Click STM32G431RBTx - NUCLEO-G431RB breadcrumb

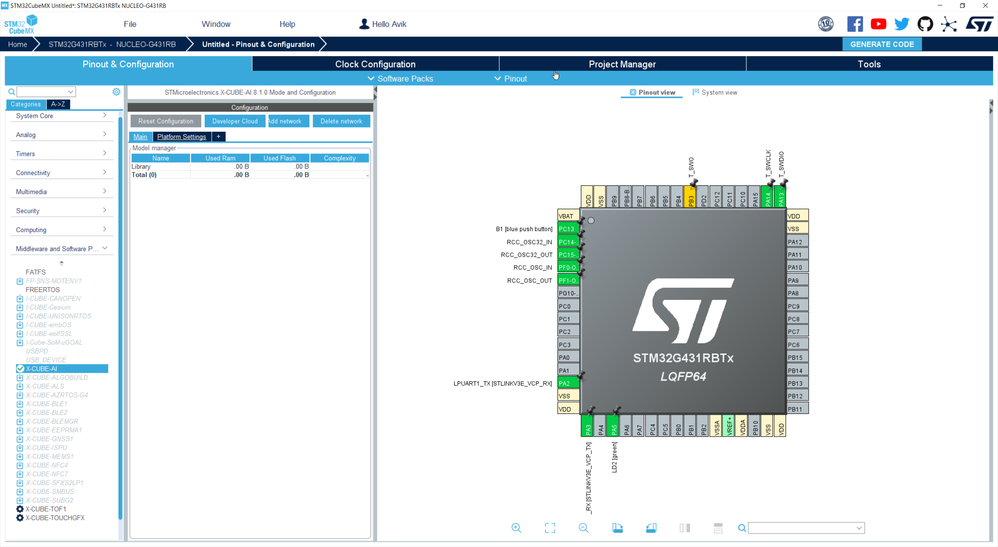[x=112, y=44]
